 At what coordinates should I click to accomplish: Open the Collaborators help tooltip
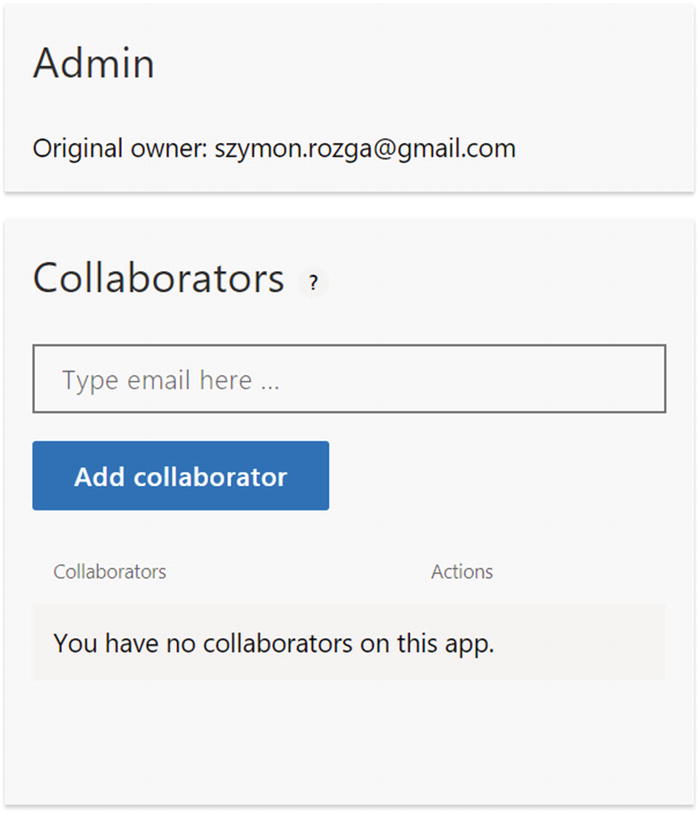pos(313,283)
